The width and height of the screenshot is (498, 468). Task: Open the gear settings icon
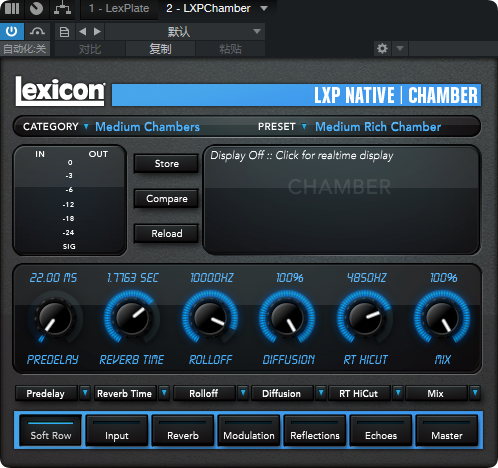pos(382,49)
